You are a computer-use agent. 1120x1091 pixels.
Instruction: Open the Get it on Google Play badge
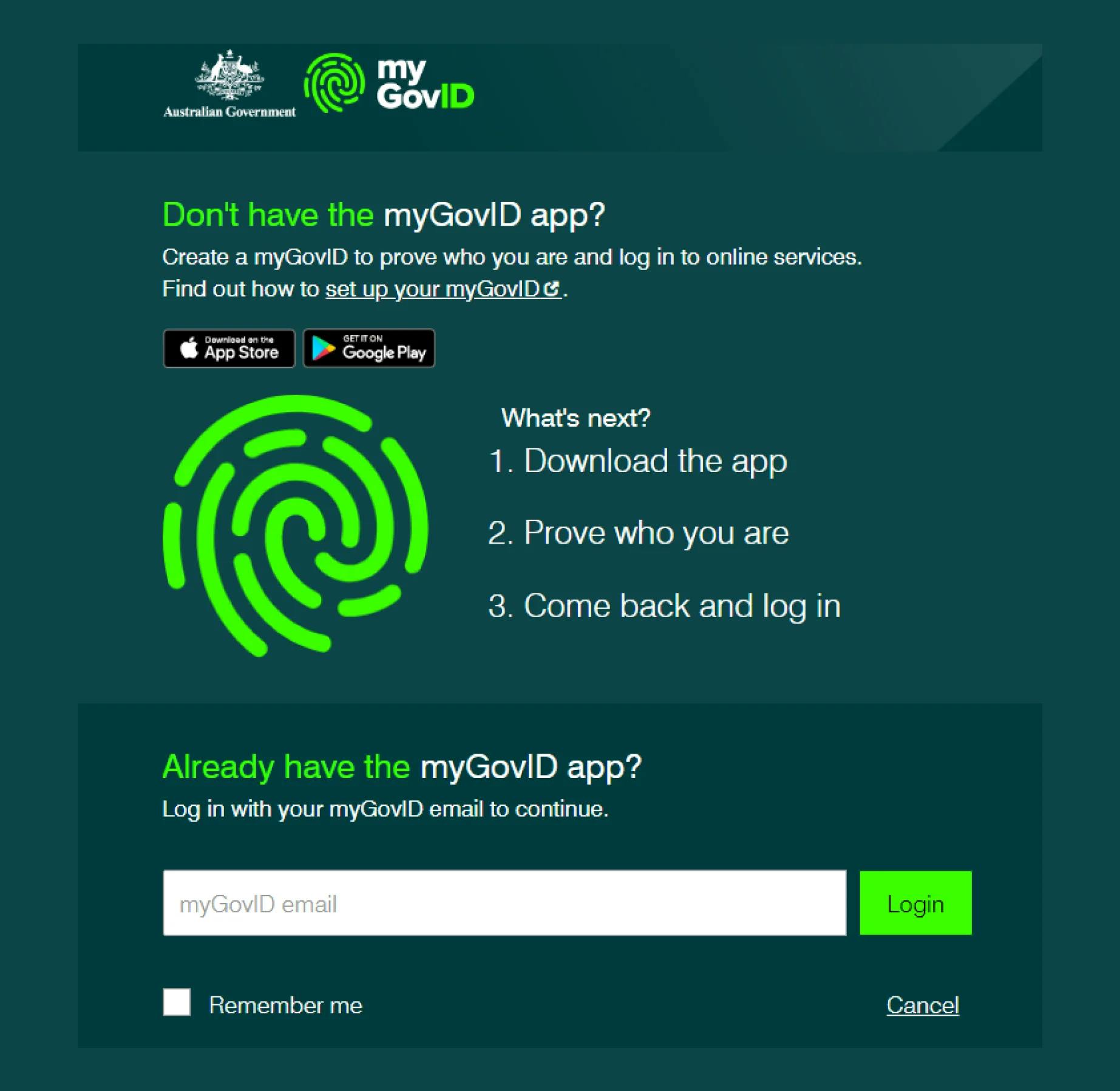click(x=369, y=348)
